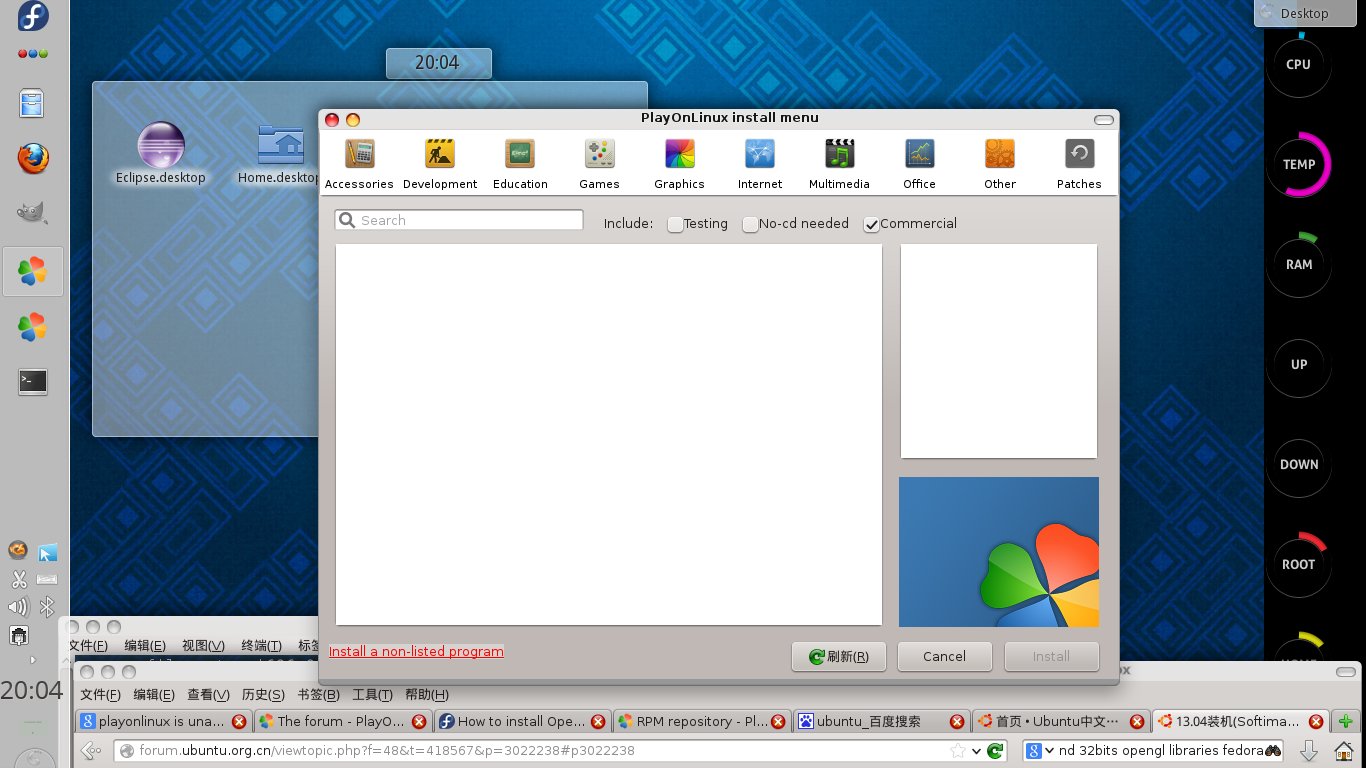
Task: Reload the page with green refresh icon
Action: [995, 751]
